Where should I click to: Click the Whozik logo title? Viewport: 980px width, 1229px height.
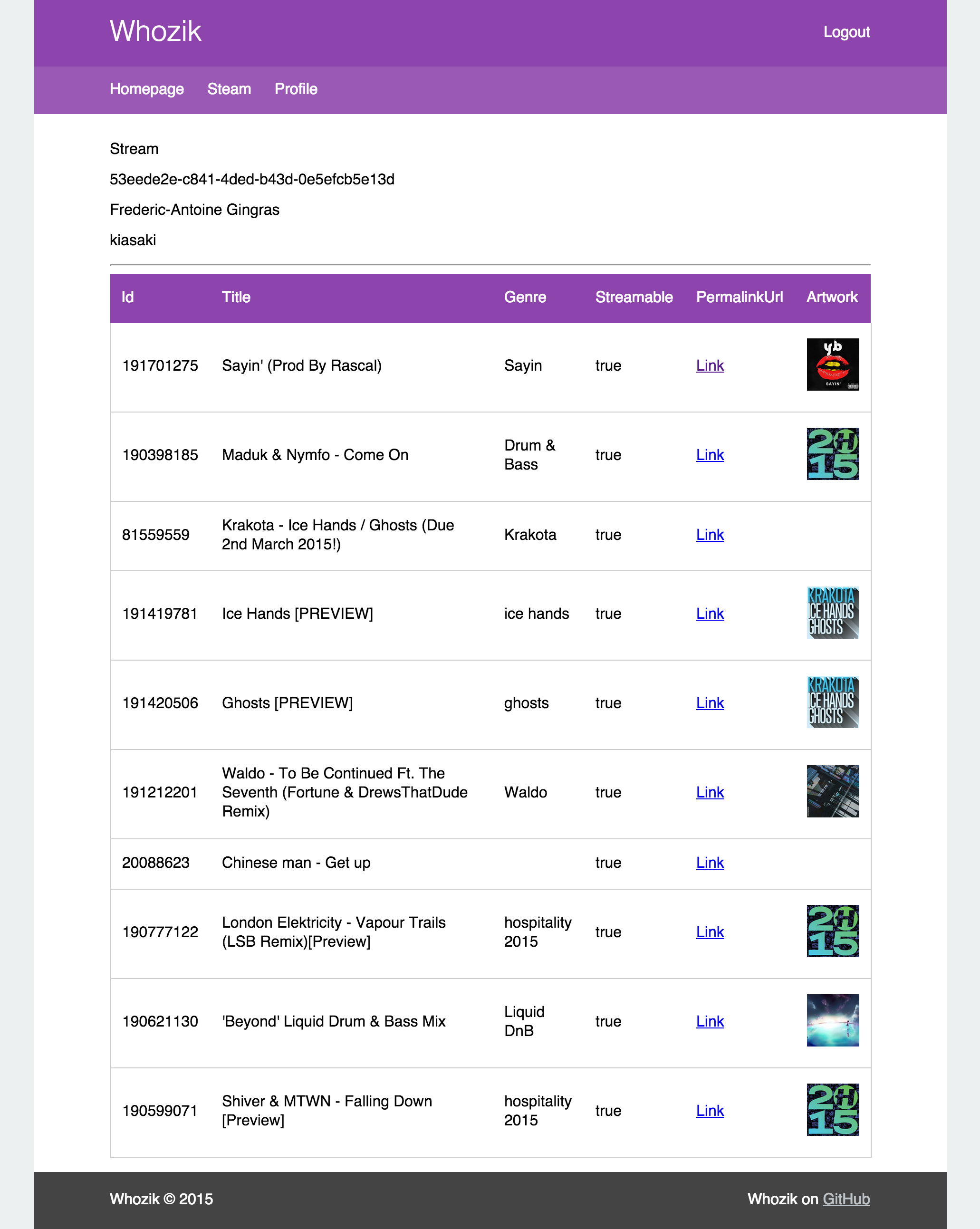(155, 31)
